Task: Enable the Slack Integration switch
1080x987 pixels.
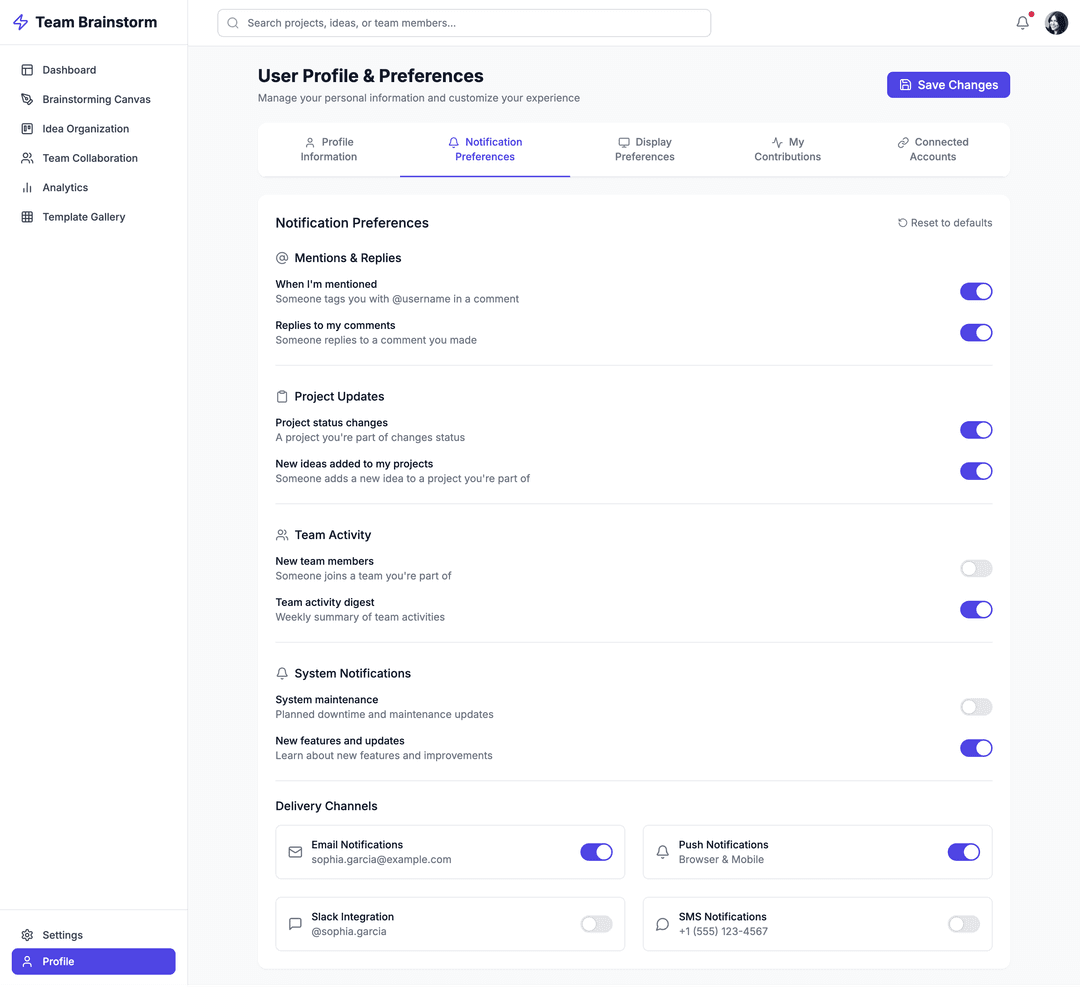Action: tap(596, 924)
